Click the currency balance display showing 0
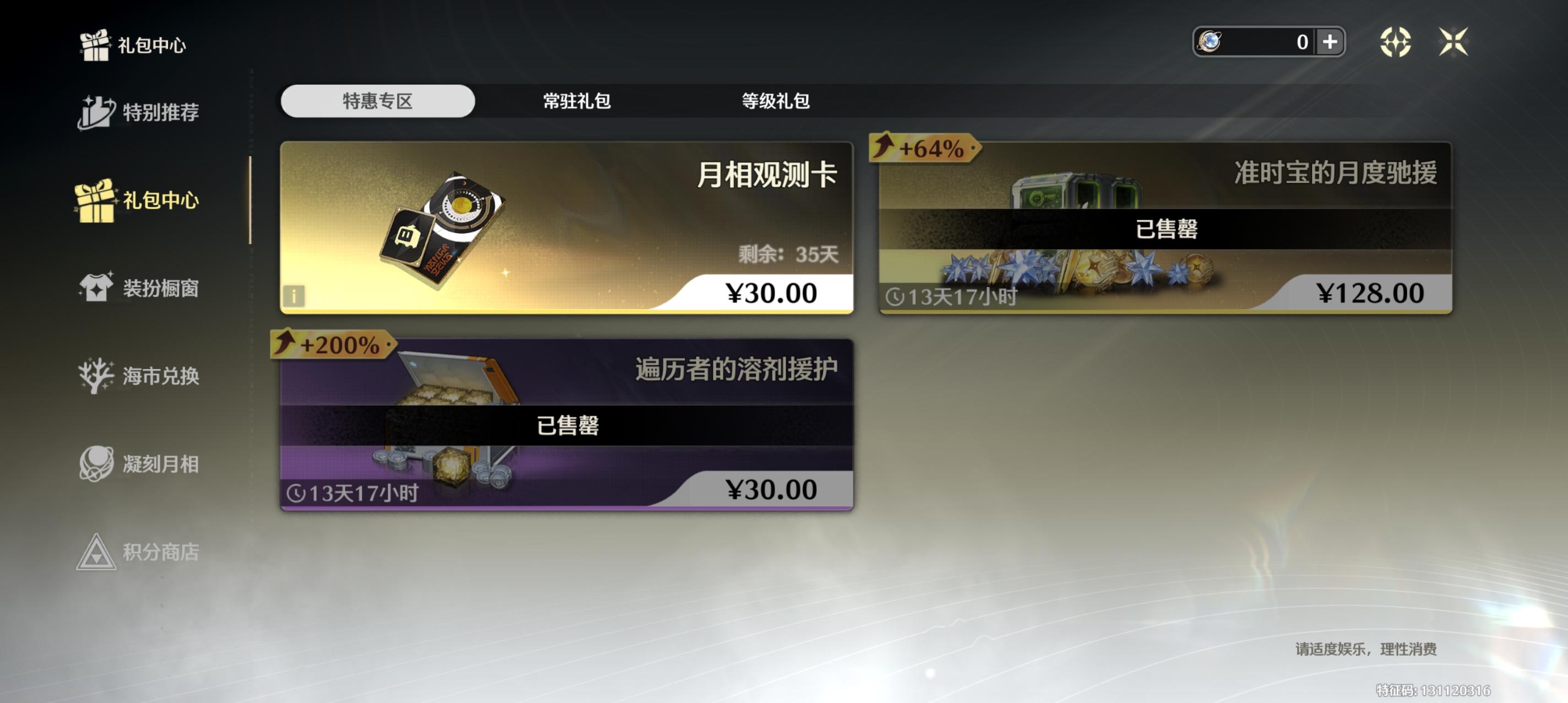The image size is (1568, 703). [x=1257, y=42]
